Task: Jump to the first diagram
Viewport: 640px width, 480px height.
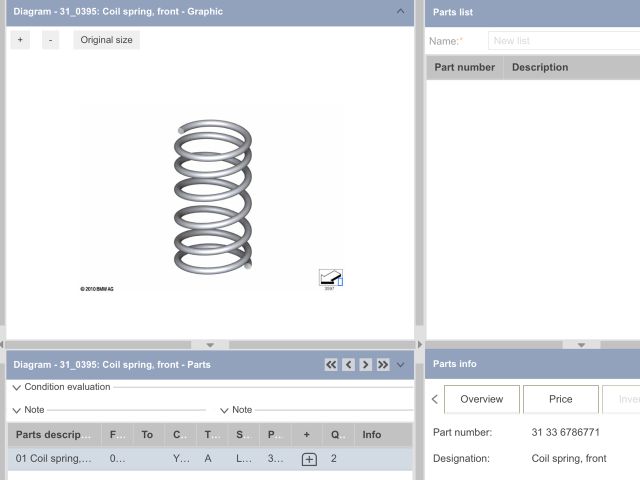Action: point(331,365)
